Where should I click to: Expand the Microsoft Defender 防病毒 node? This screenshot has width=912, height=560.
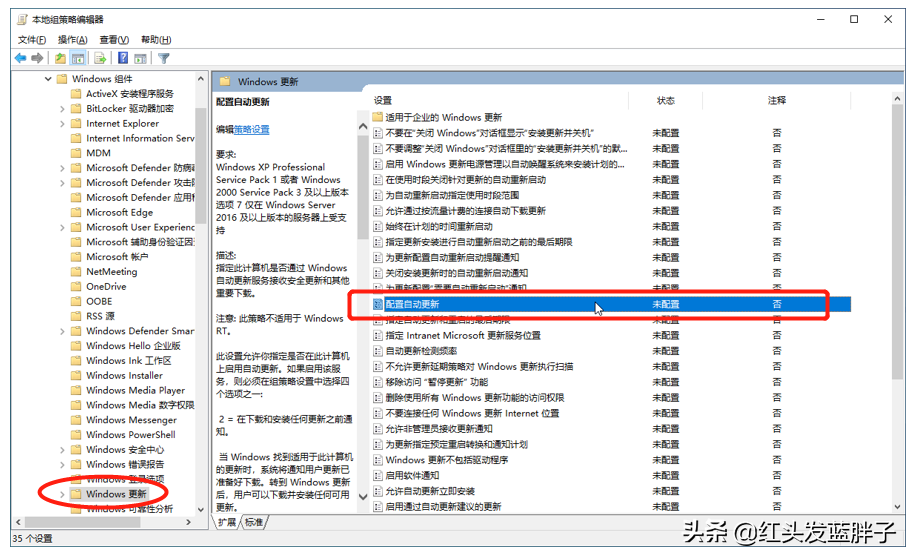[x=62, y=168]
